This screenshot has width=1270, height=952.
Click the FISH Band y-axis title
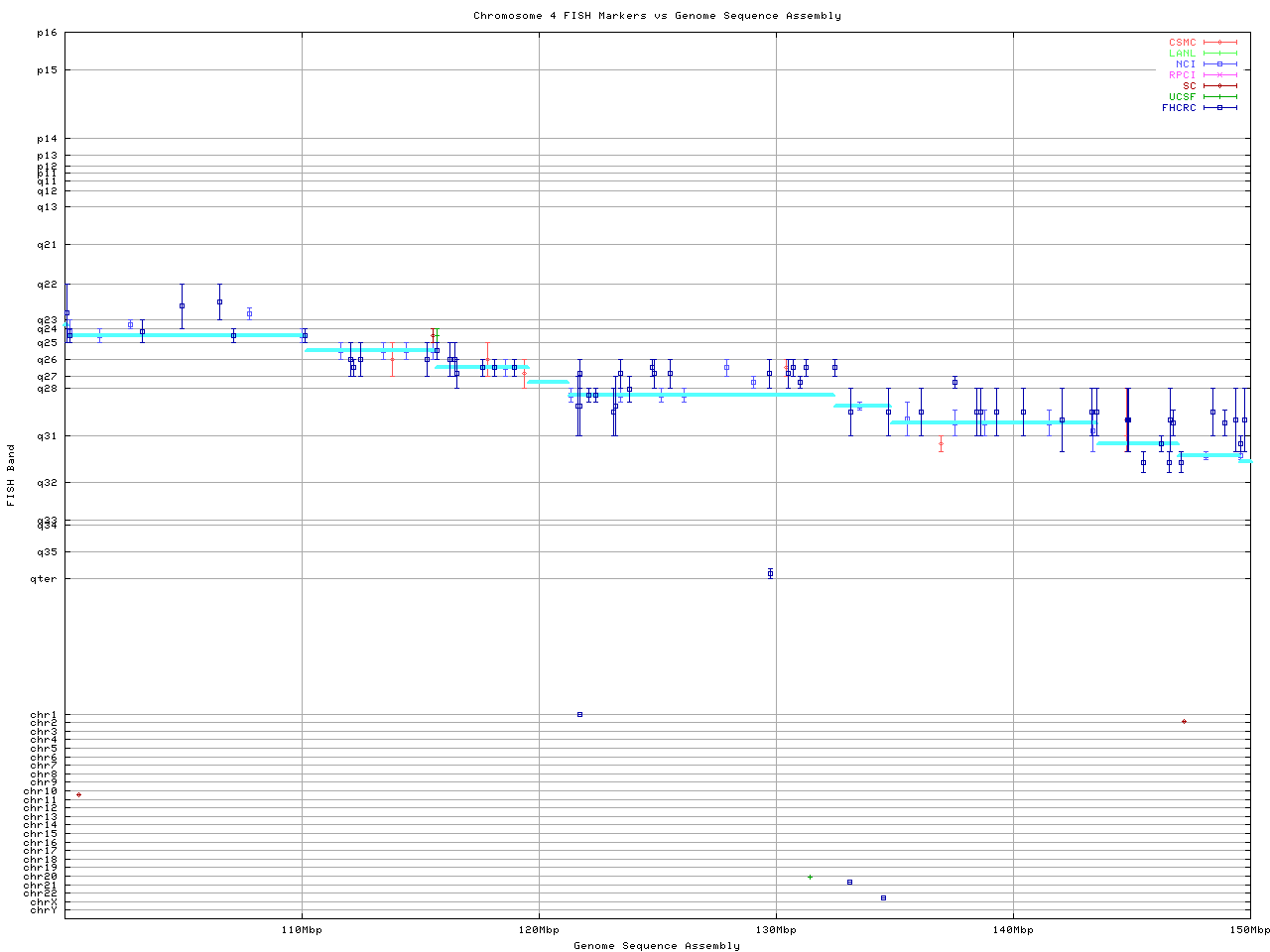click(x=11, y=475)
